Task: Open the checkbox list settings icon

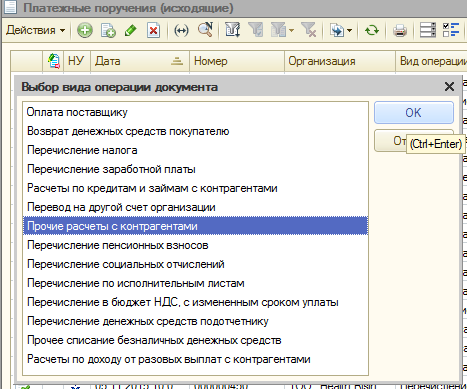Action: [x=451, y=30]
